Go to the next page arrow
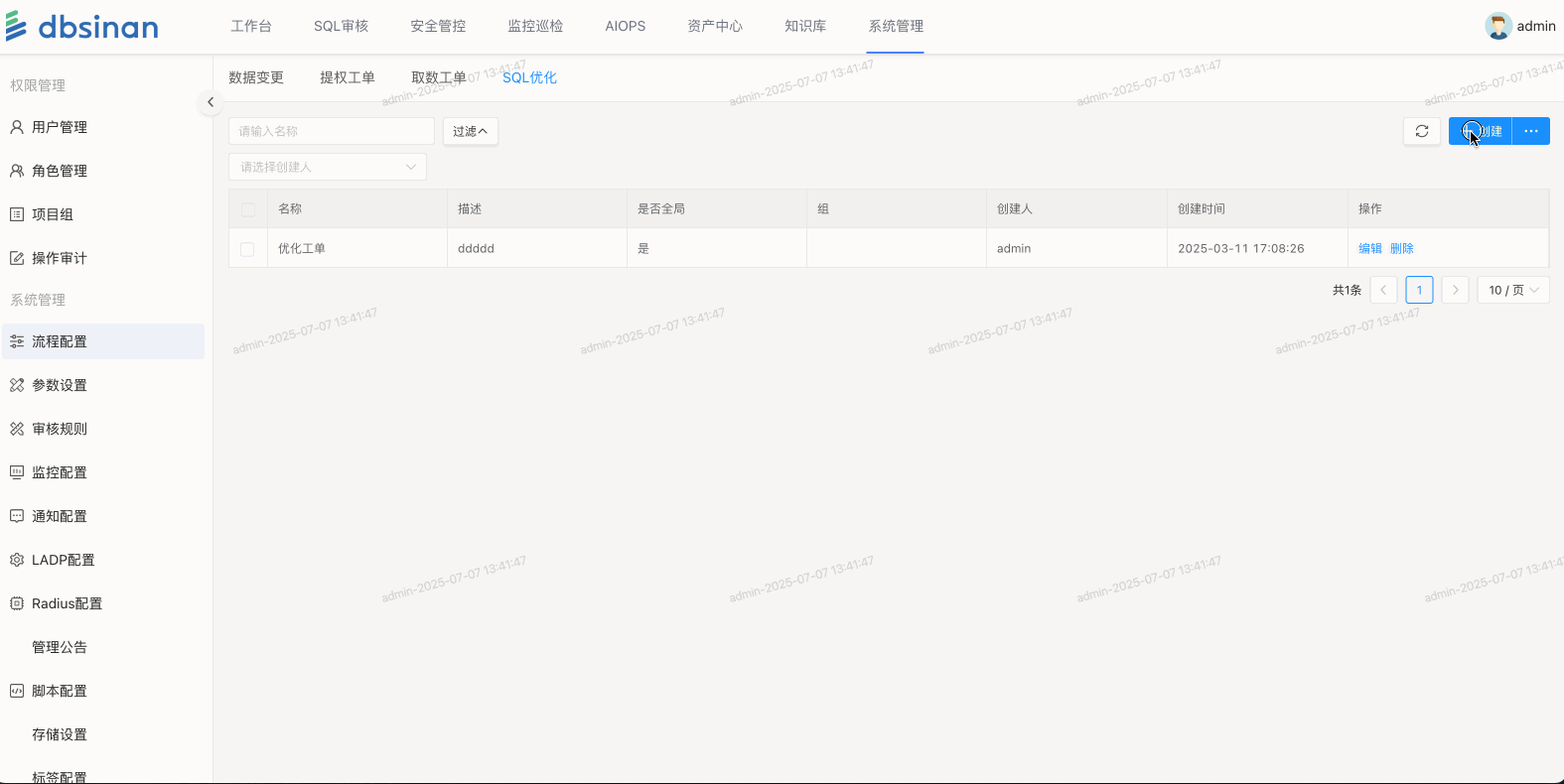 point(1455,290)
